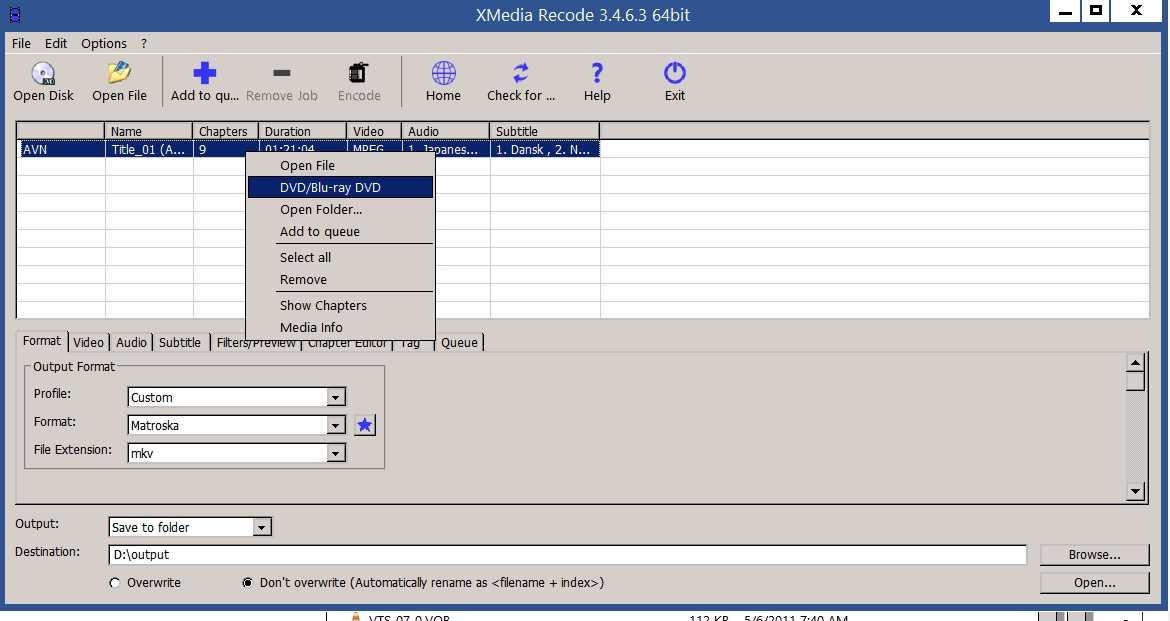Switch to the Format tab
The image size is (1170, 621).
click(x=42, y=341)
